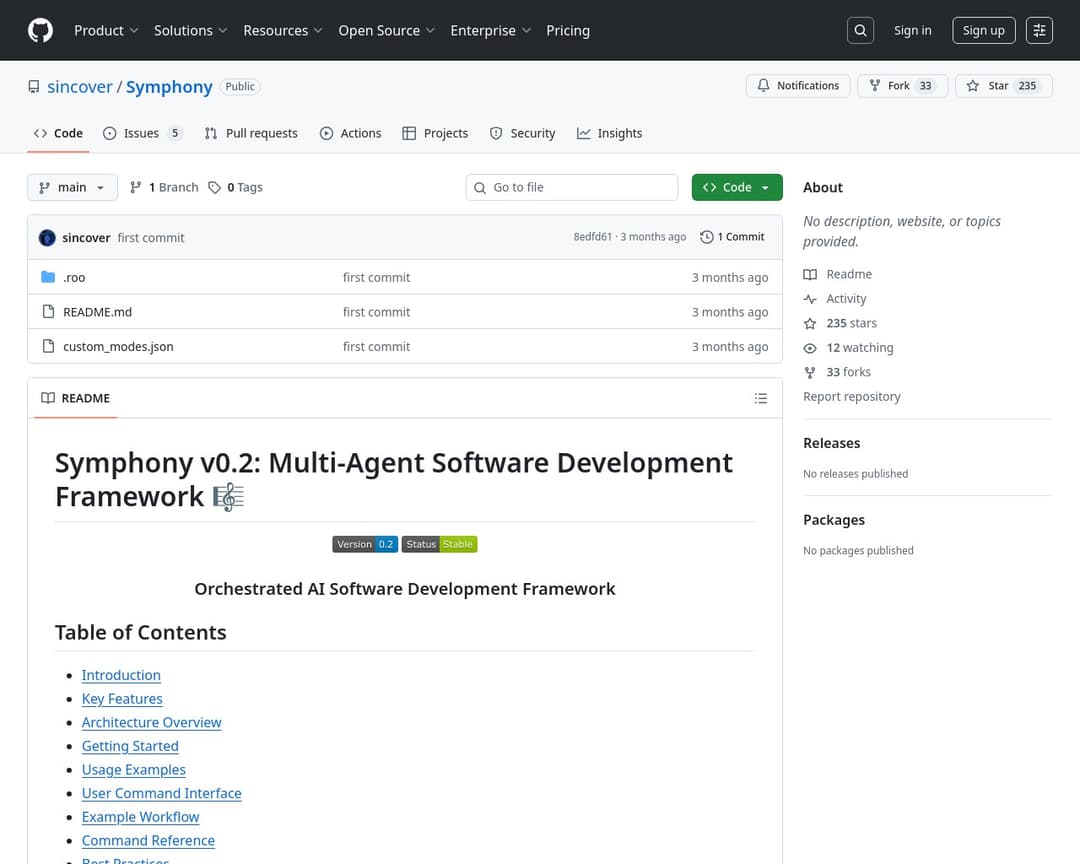Open the Getting Started link
Viewport: 1080px width, 864px height.
130,746
